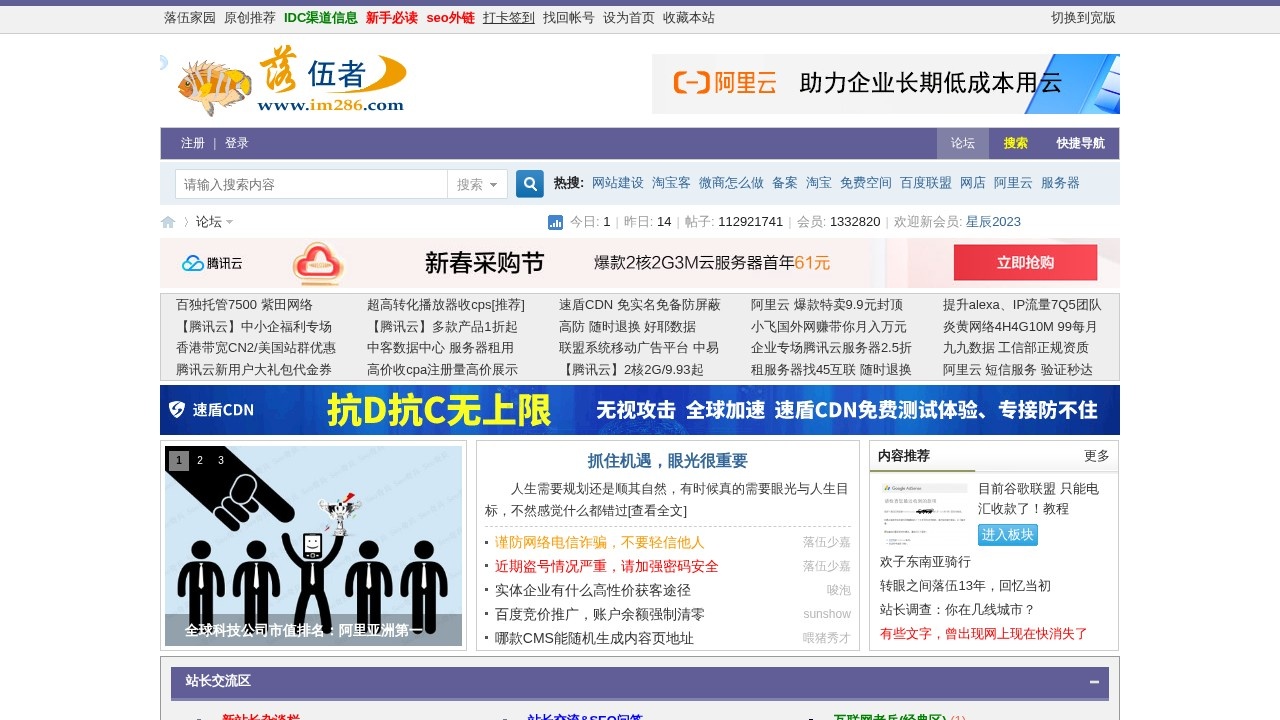Click the 腾讯云 cloud logo in the banner
Viewport: 1280px width, 720px height.
(211, 262)
